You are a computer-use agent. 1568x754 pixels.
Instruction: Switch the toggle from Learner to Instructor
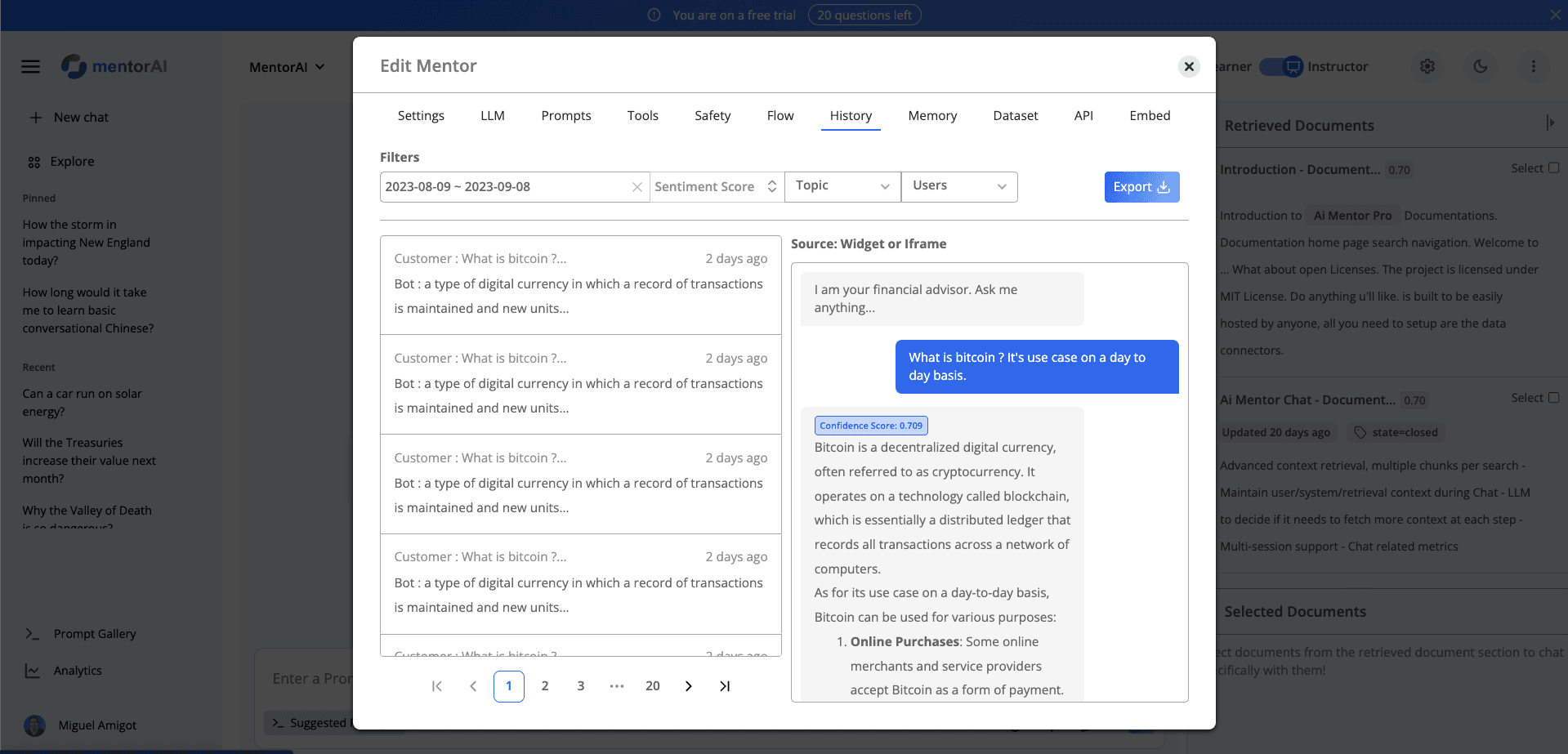click(1280, 66)
